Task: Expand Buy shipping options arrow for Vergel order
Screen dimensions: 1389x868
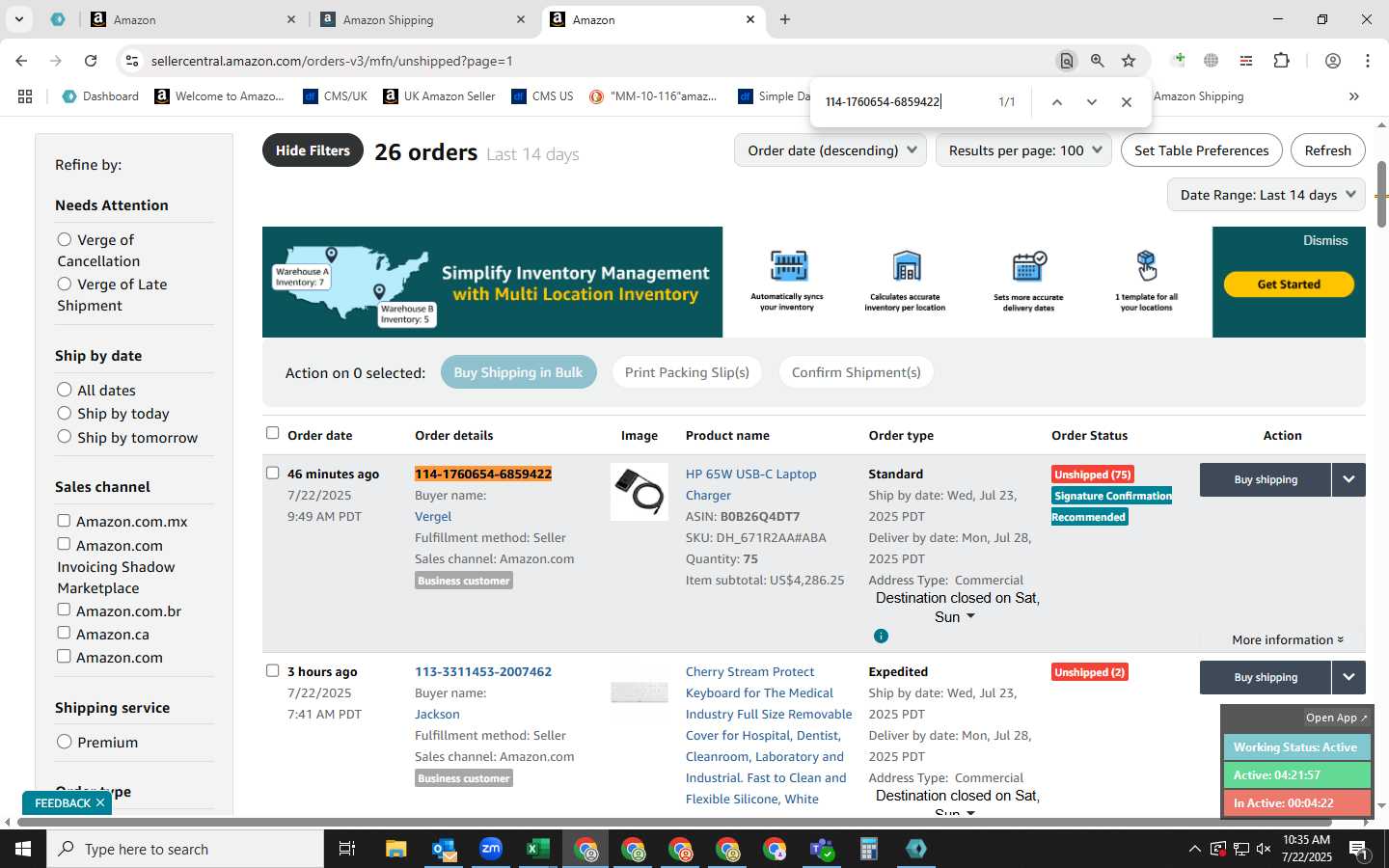Action: 1348,479
